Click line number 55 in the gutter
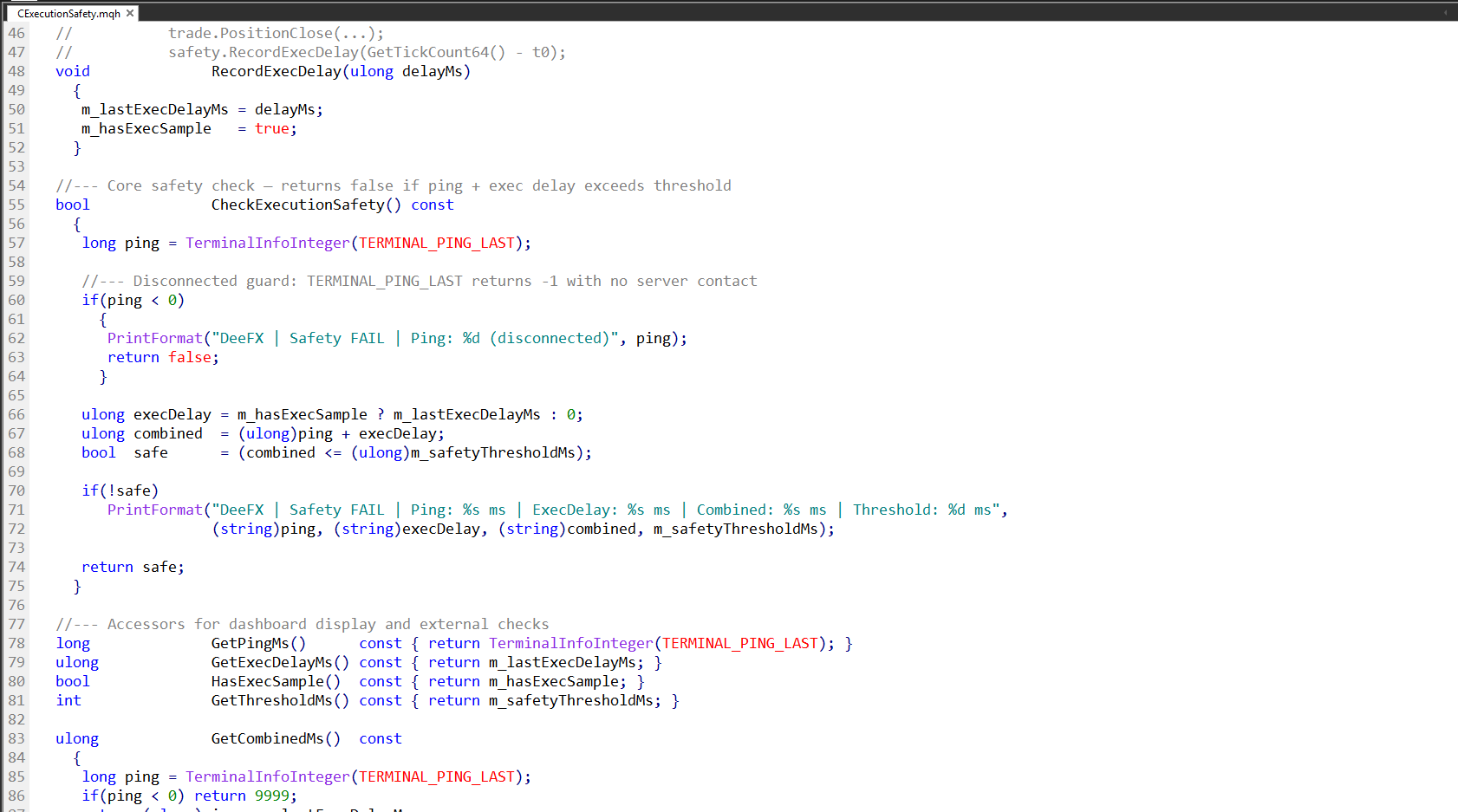Viewport: 1458px width, 812px height. coord(16,205)
